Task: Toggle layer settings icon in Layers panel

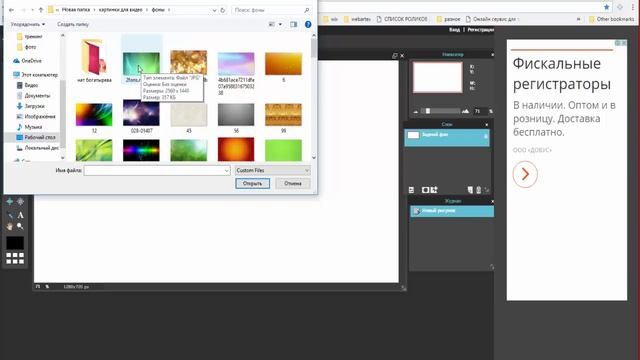Action: tap(411, 190)
